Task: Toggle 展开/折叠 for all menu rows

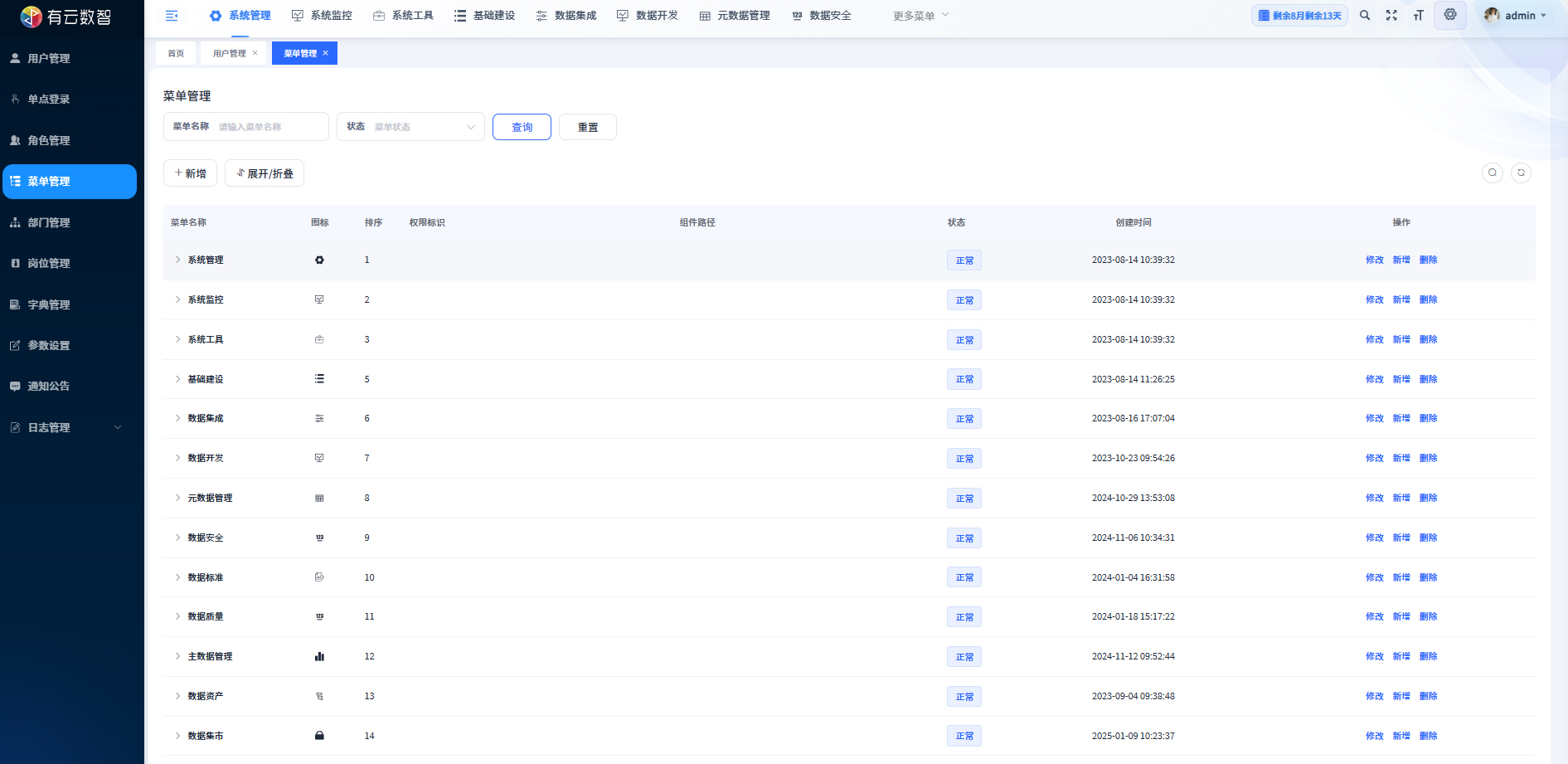Action: coord(265,173)
